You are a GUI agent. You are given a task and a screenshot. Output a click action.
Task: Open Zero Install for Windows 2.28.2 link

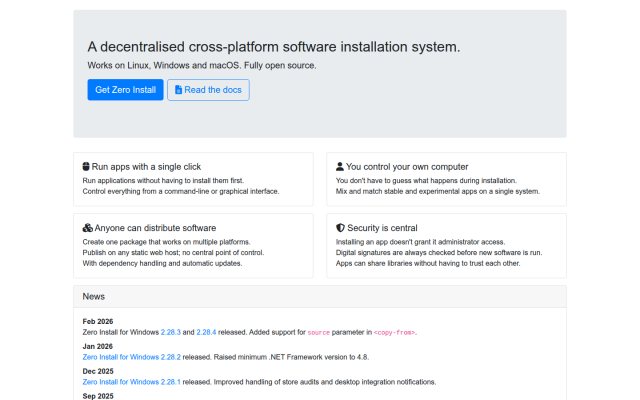(x=131, y=357)
